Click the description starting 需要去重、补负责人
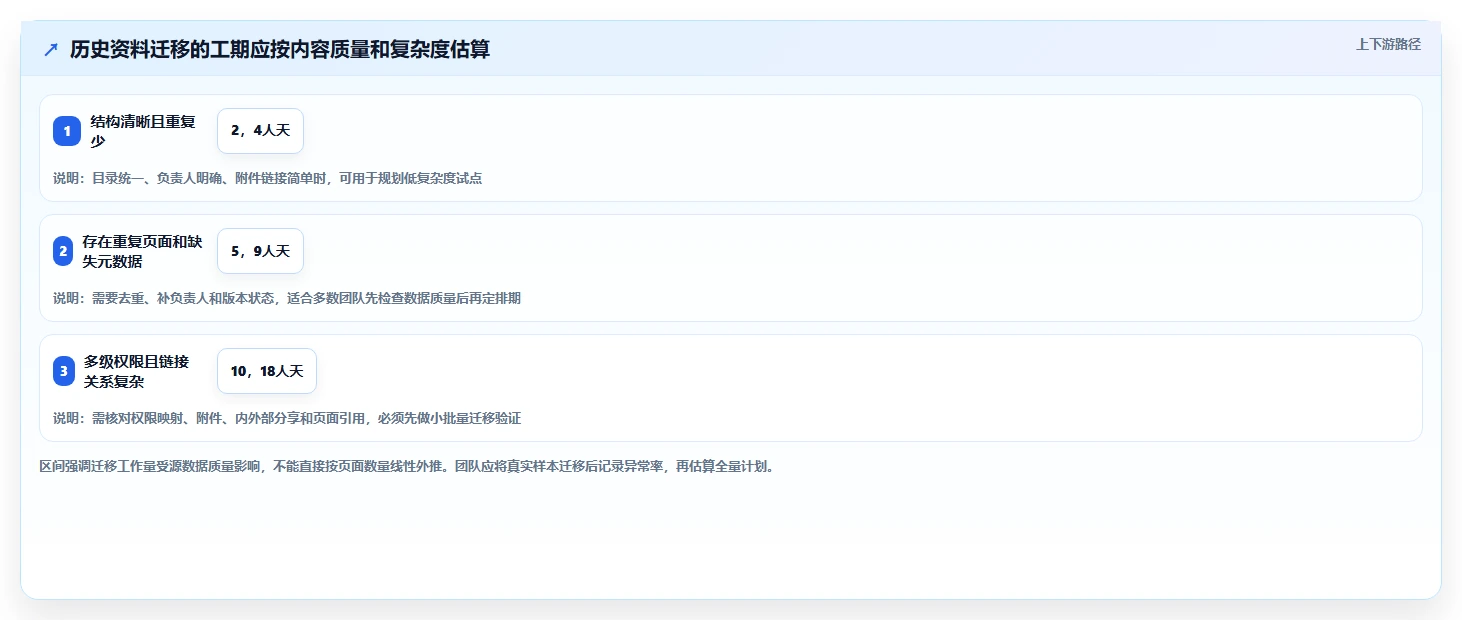Image resolution: width=1462 pixels, height=620 pixels. pyautogui.click(x=287, y=298)
